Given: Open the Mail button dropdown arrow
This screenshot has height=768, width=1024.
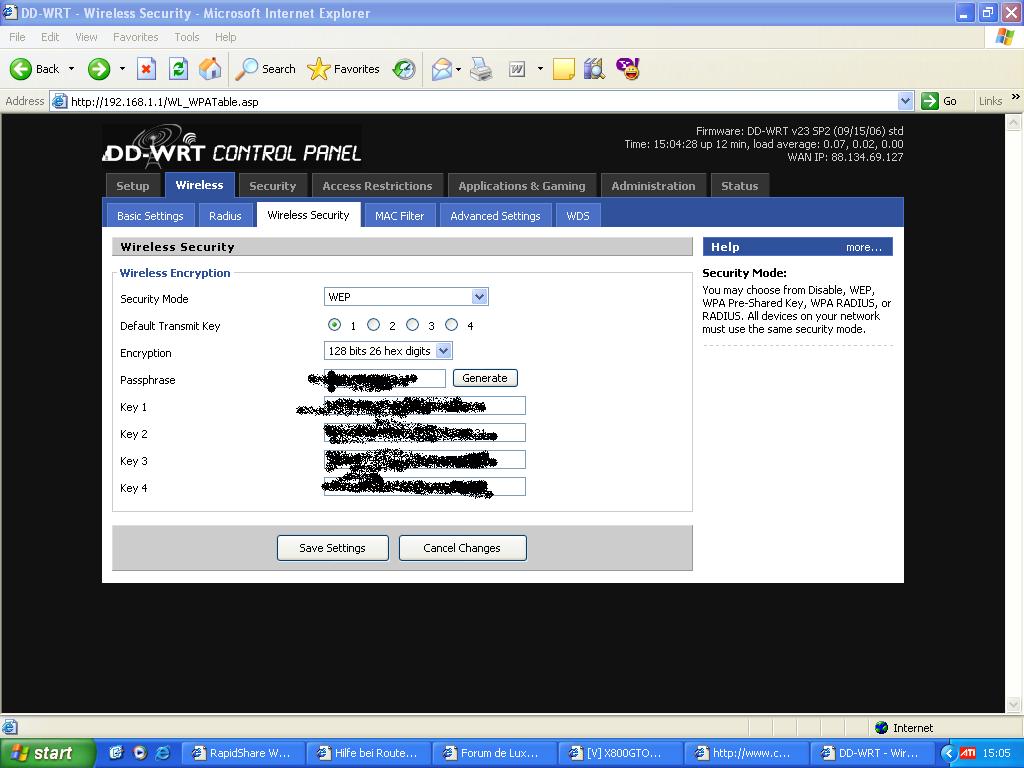Looking at the screenshot, I should click(458, 69).
